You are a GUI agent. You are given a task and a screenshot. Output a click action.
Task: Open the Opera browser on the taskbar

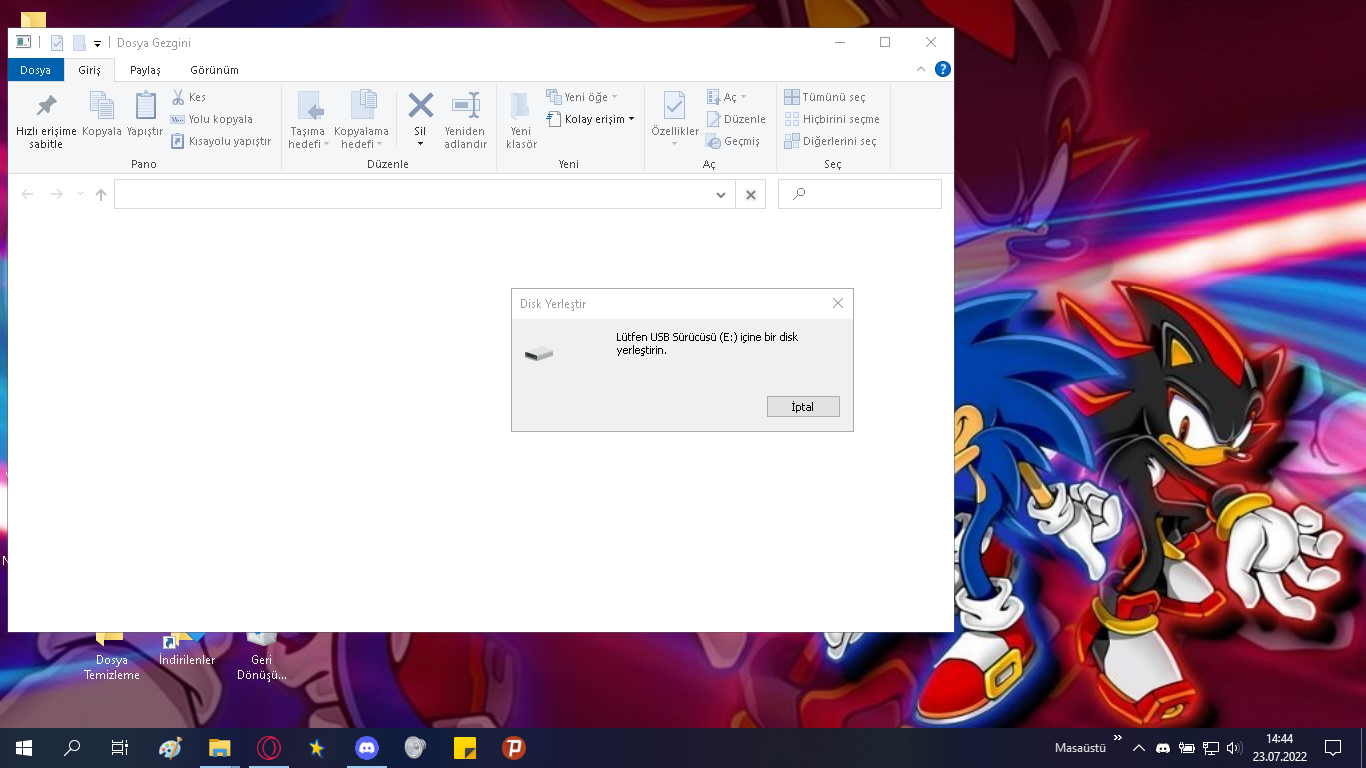point(268,748)
